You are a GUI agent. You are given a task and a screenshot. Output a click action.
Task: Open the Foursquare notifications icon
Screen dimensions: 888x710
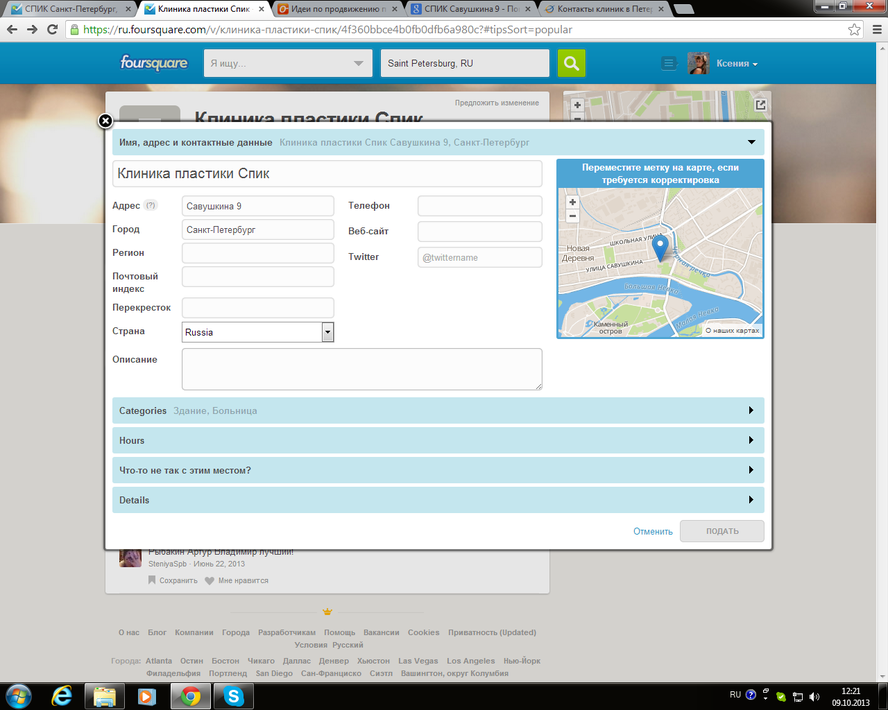click(x=669, y=63)
